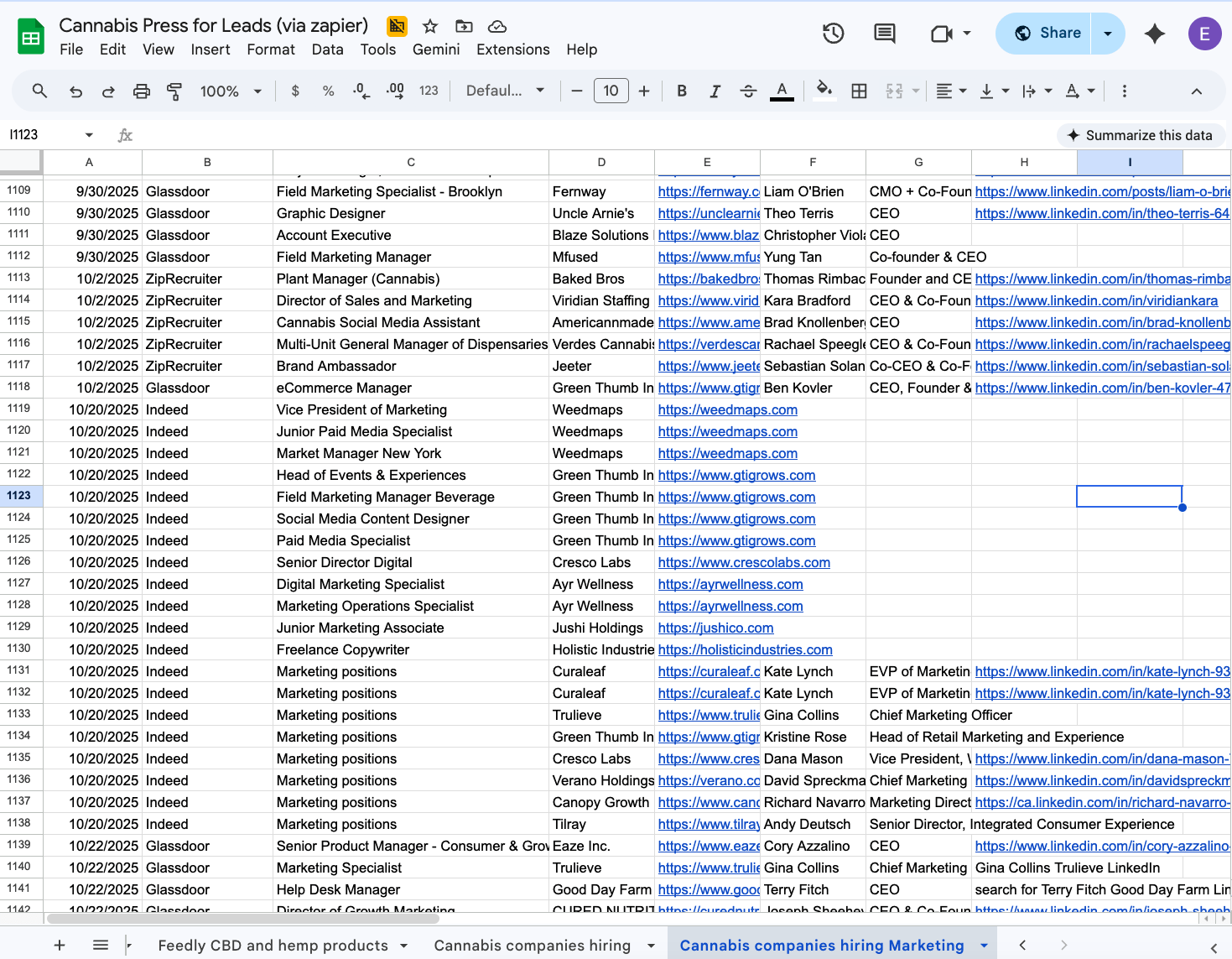1232x959 pixels.
Task: Decrease font size with minus button
Action: click(577, 91)
